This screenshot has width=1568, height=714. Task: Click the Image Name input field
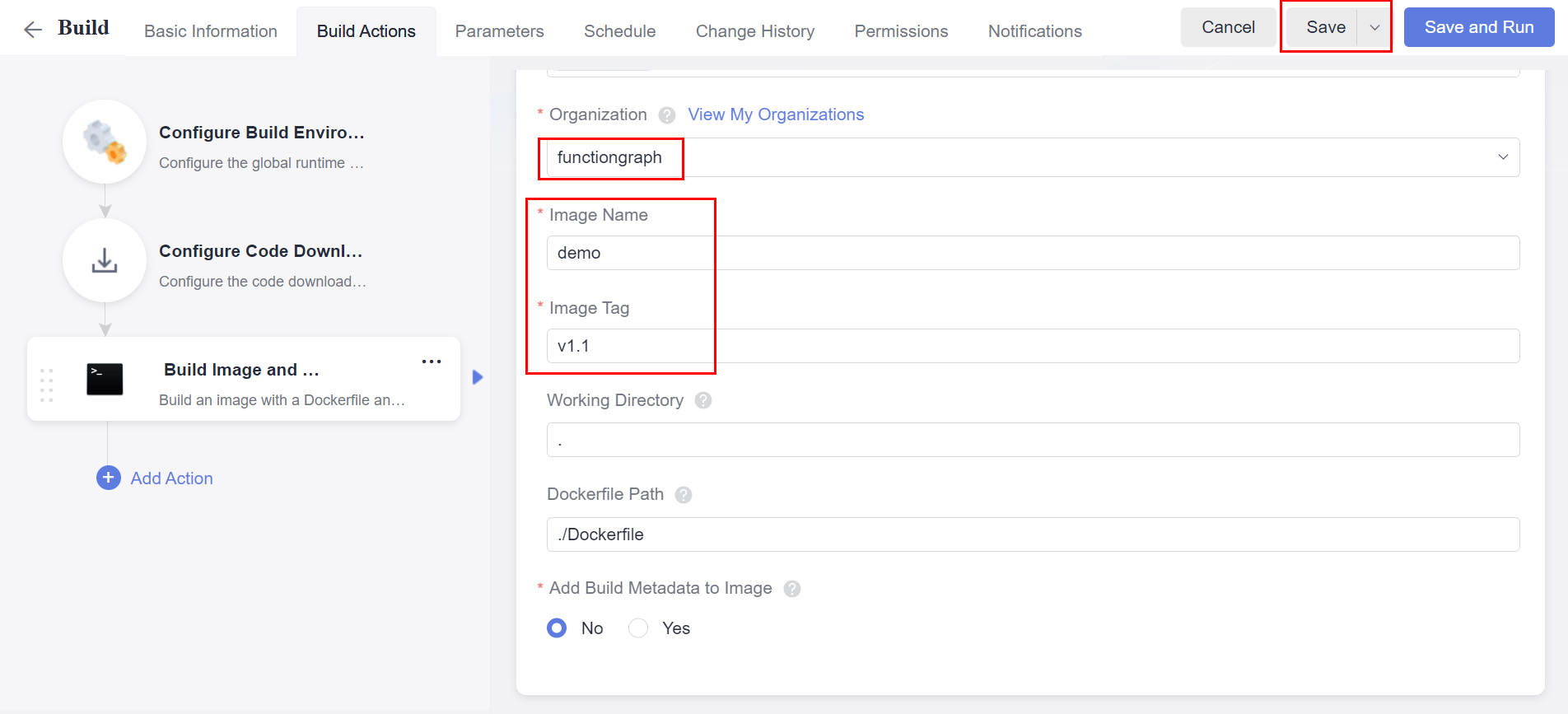[1033, 253]
